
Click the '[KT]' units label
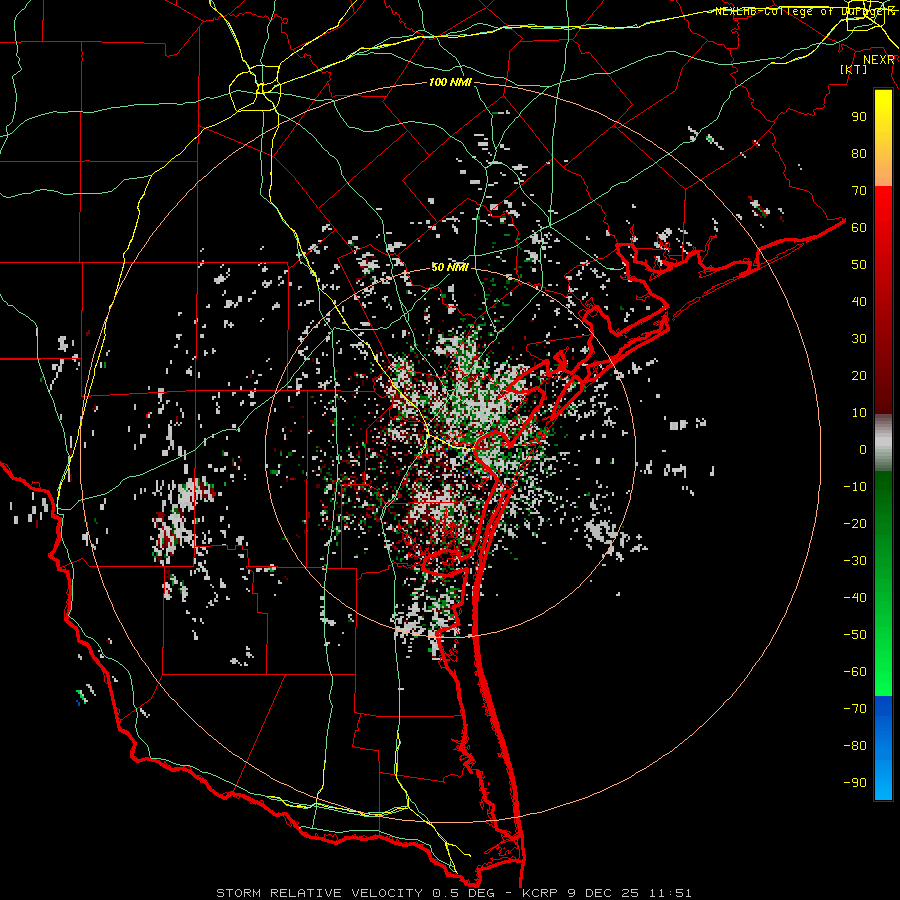[853, 69]
